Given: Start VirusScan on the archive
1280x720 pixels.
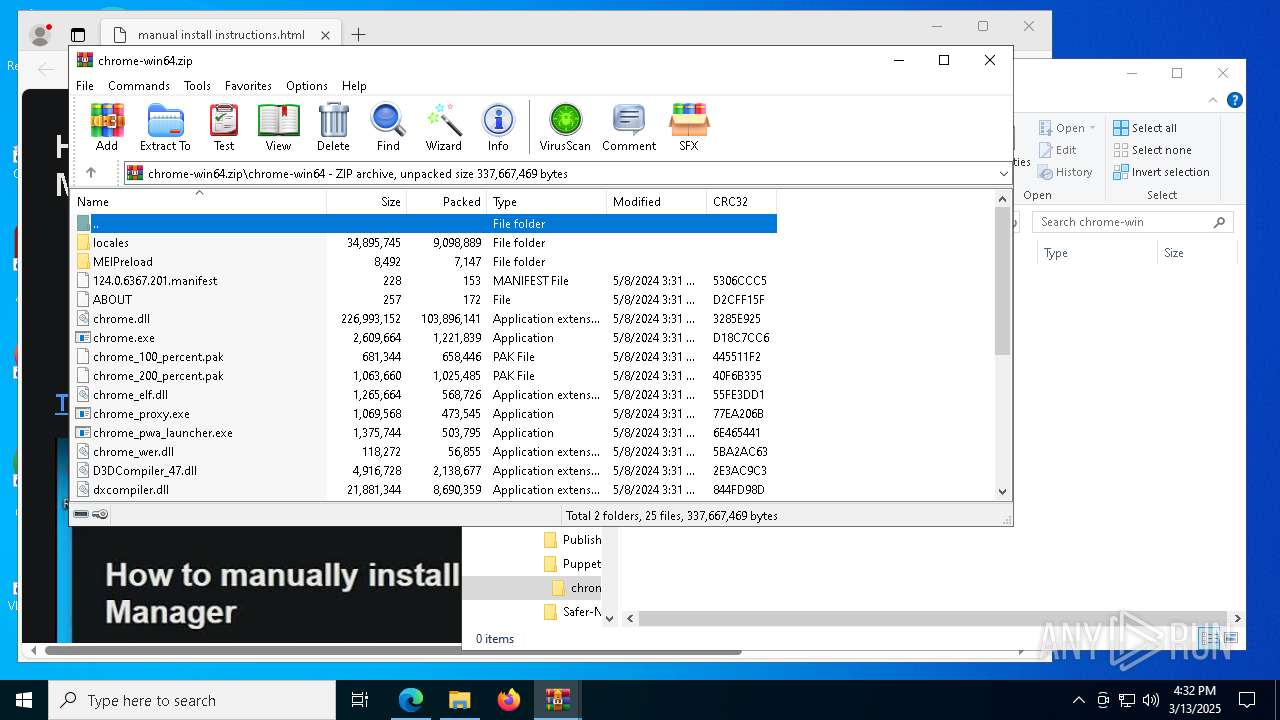Looking at the screenshot, I should 565,127.
